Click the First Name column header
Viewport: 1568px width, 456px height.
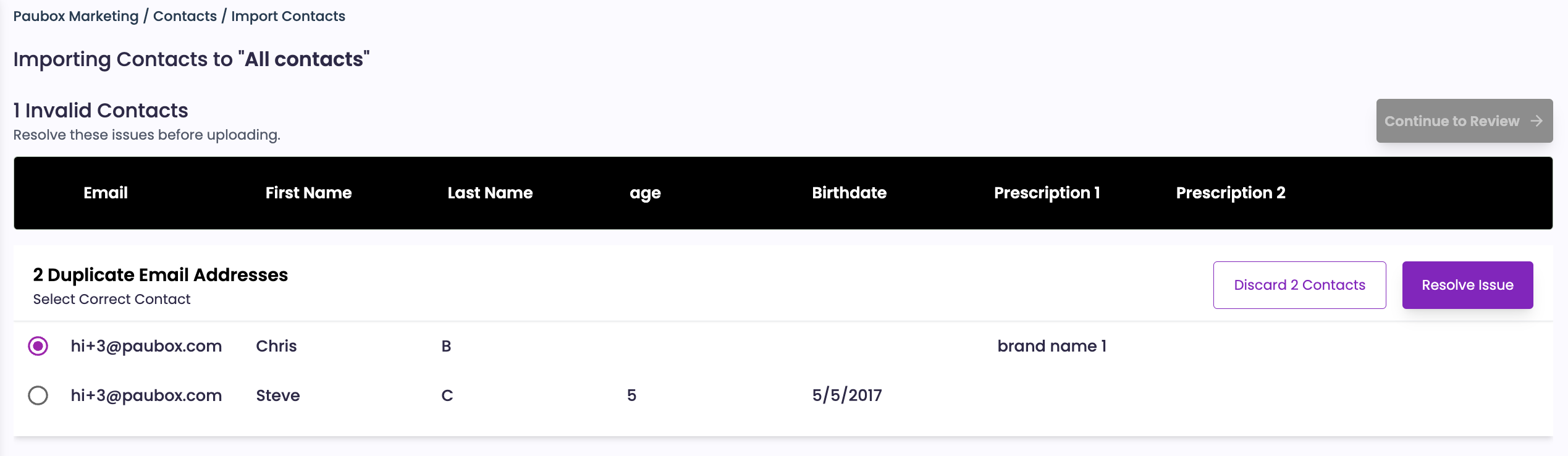pyautogui.click(x=308, y=193)
